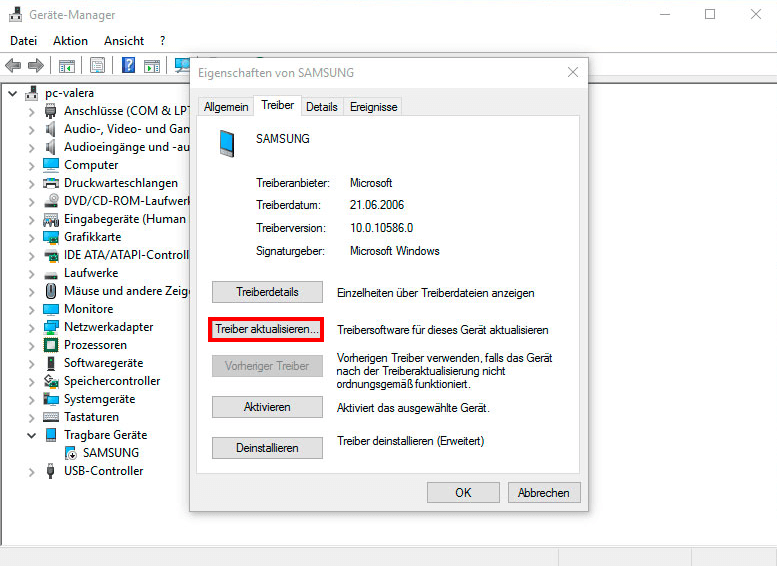Click the pc-valera computer icon in tree
The height and width of the screenshot is (566, 777).
(x=32, y=93)
